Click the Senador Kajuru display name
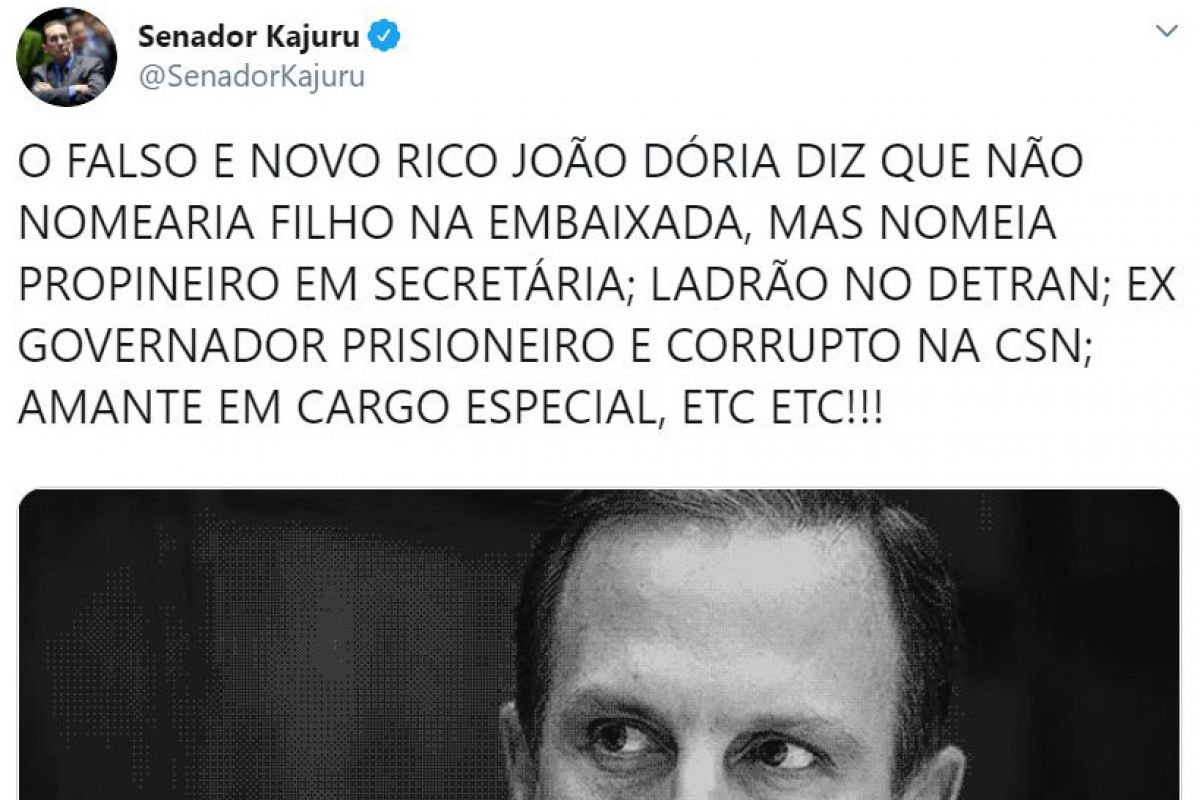This screenshot has height=800, width=1200. (x=250, y=38)
